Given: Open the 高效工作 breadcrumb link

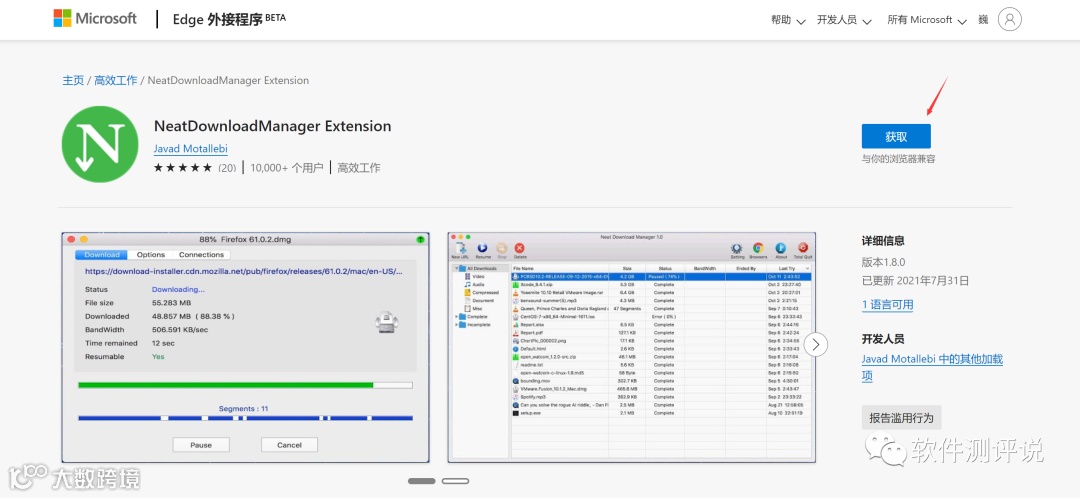Looking at the screenshot, I should [x=116, y=81].
